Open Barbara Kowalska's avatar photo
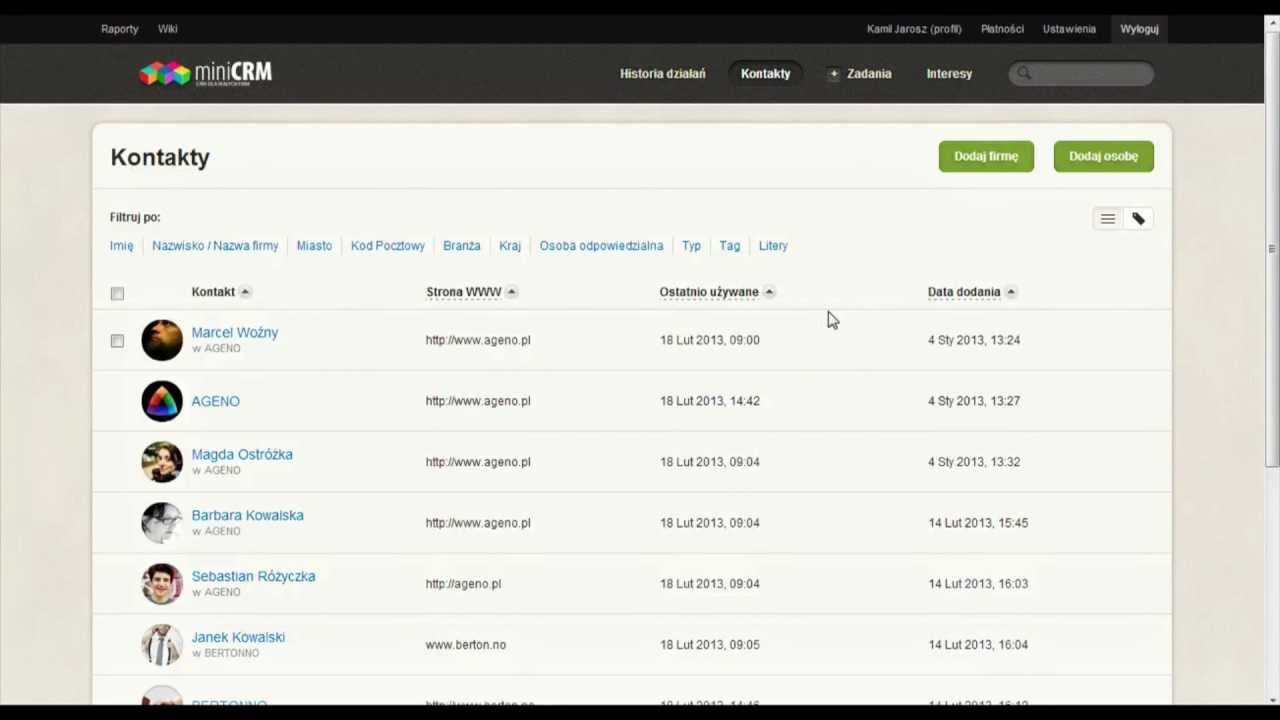Image resolution: width=1280 pixels, height=720 pixels. coord(162,523)
